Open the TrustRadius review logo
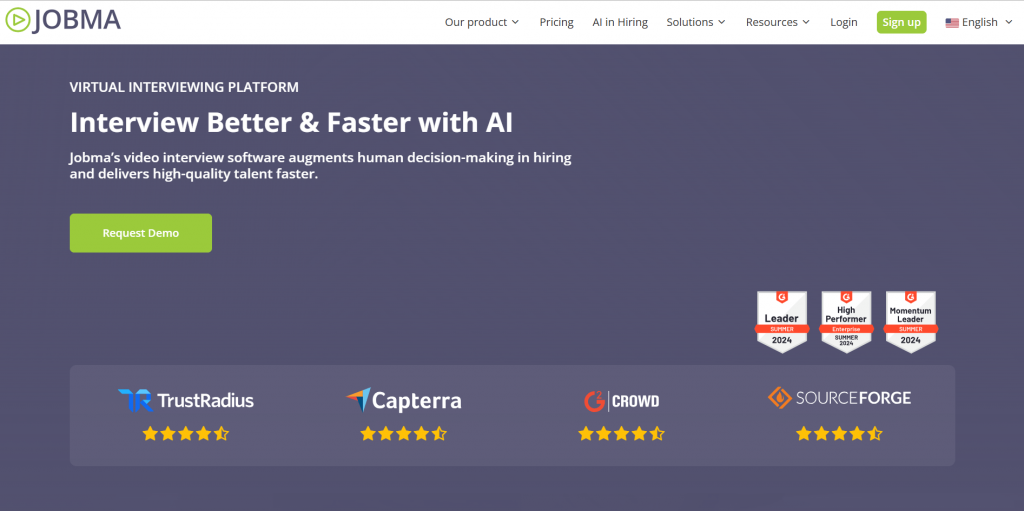Image resolution: width=1024 pixels, height=511 pixels. tap(186, 400)
